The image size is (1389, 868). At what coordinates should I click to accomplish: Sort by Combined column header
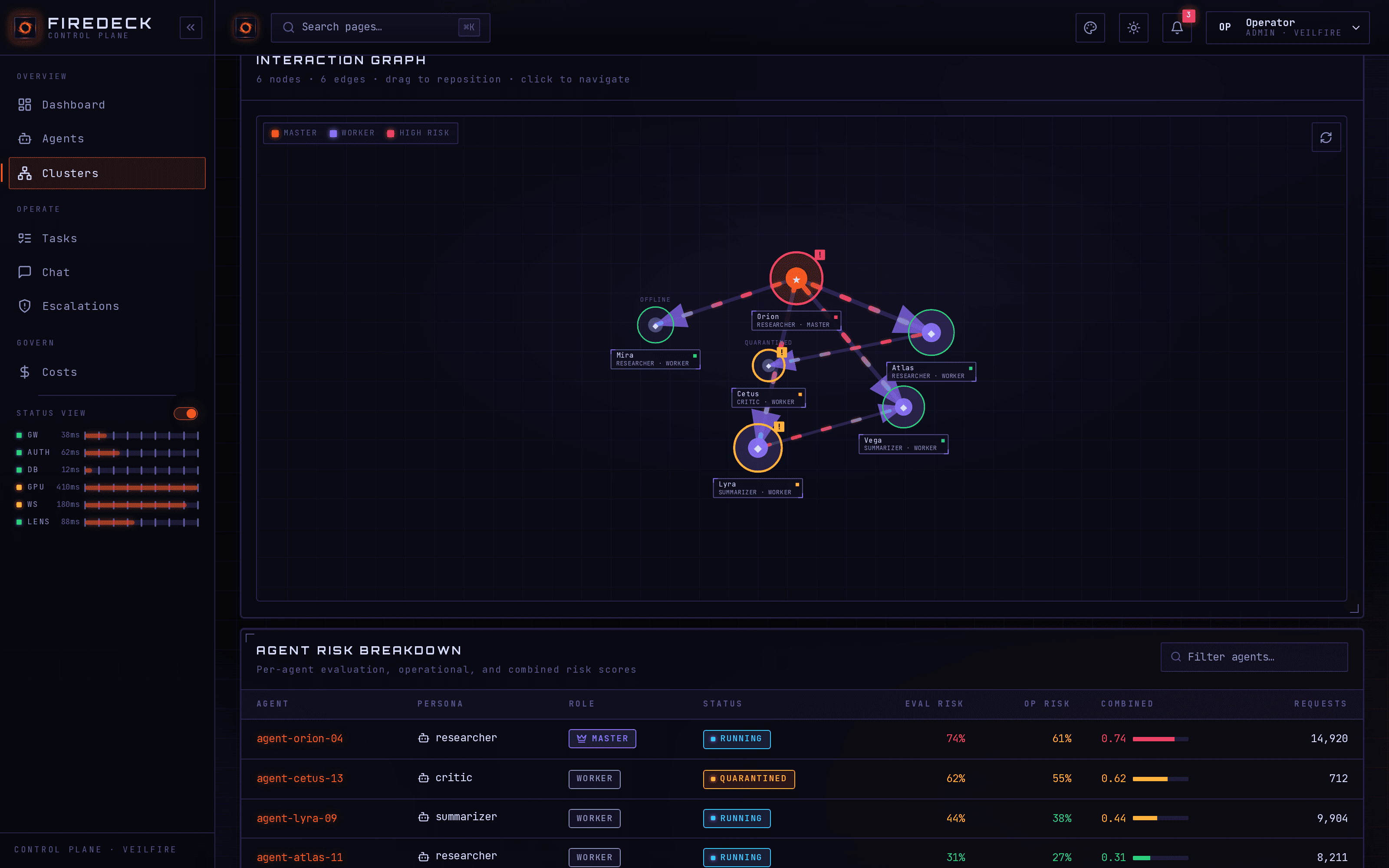coord(1127,704)
